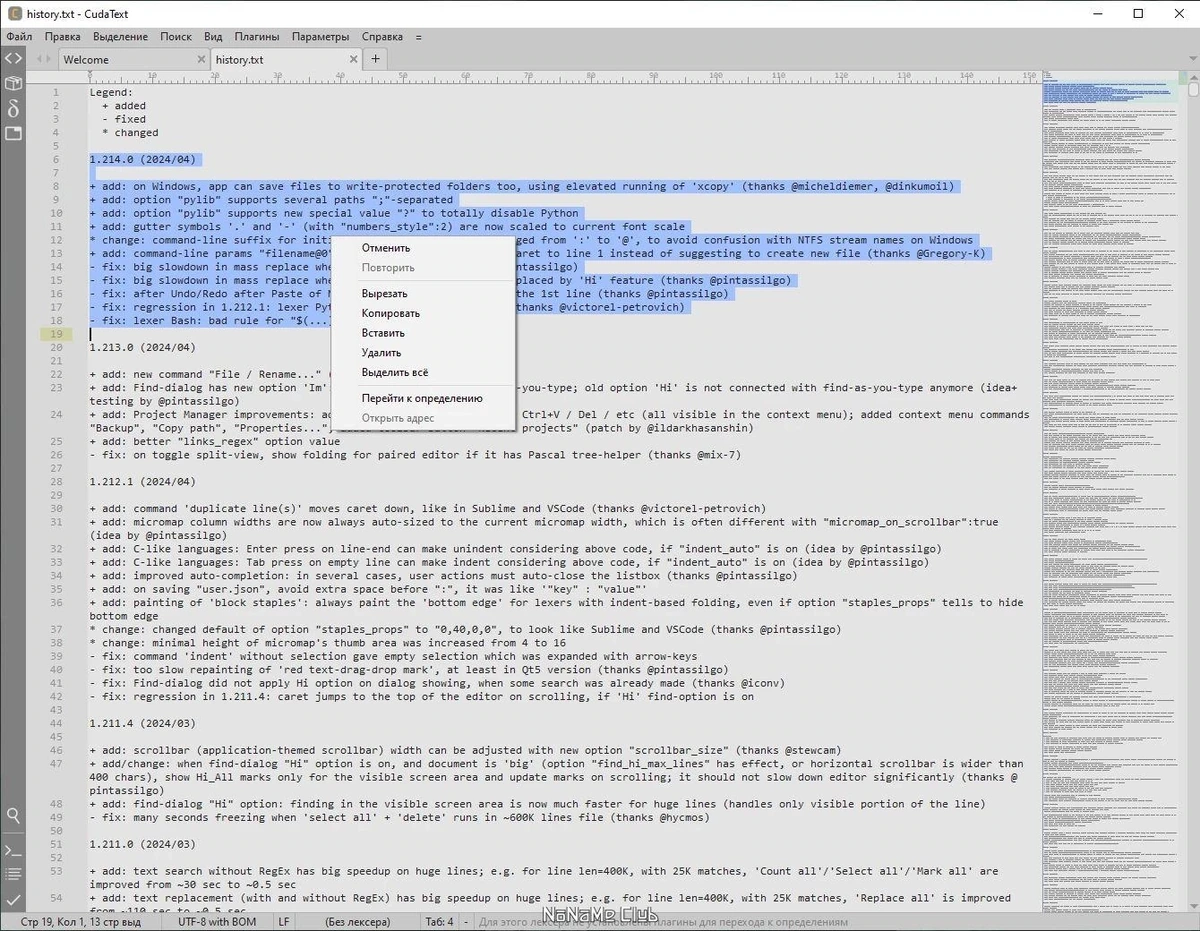Click the '* changed' legend line

pyautogui.click(x=130, y=132)
